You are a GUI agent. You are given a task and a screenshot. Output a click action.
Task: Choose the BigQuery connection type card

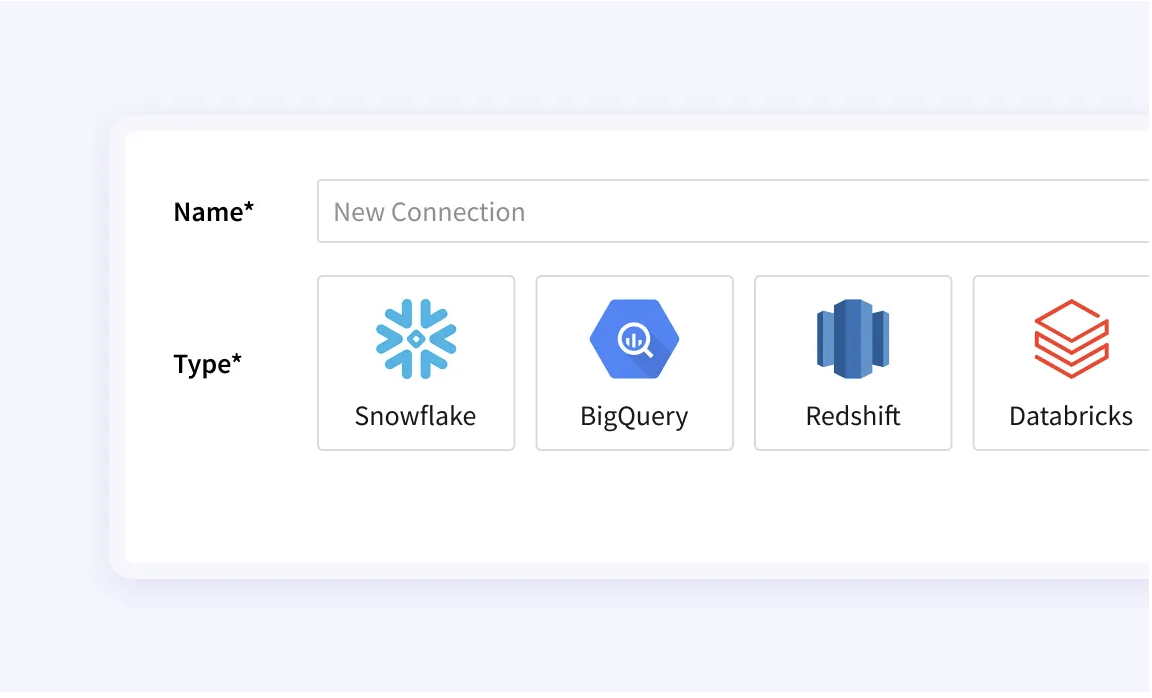tap(634, 363)
